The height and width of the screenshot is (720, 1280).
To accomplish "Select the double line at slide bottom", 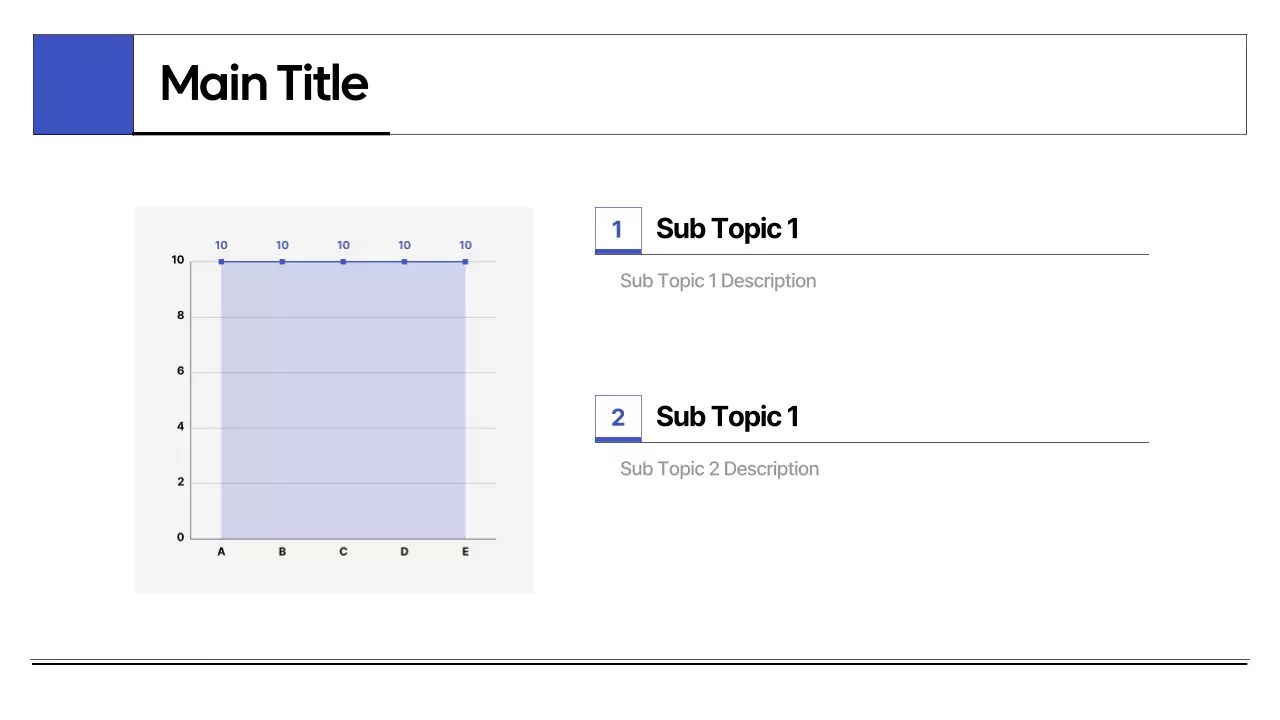I will click(640, 662).
